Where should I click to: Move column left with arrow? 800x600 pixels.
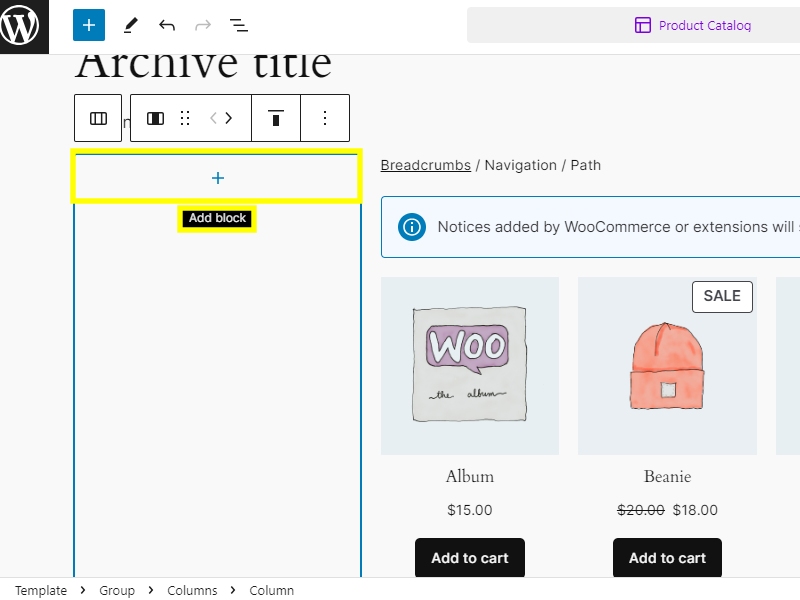point(213,118)
